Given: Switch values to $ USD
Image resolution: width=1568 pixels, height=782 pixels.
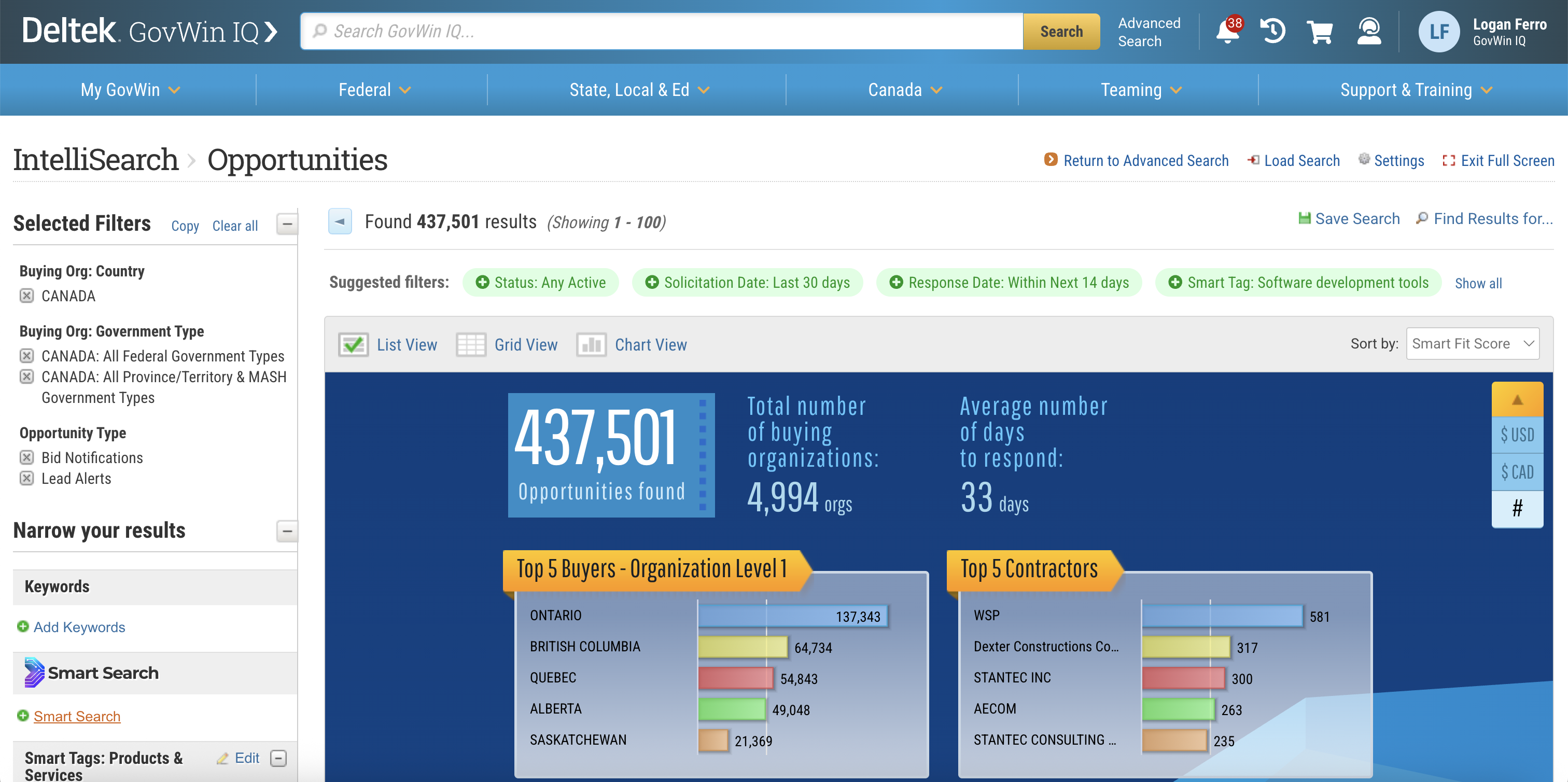Looking at the screenshot, I should pyautogui.click(x=1517, y=435).
